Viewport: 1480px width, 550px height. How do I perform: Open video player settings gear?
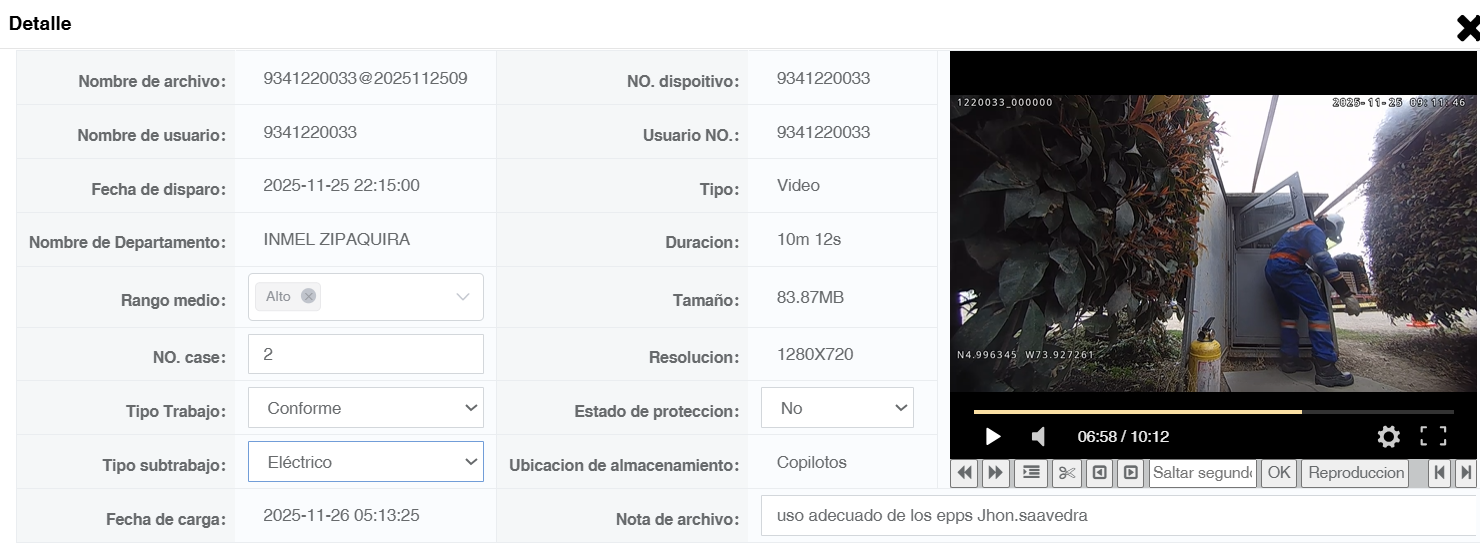(1388, 436)
